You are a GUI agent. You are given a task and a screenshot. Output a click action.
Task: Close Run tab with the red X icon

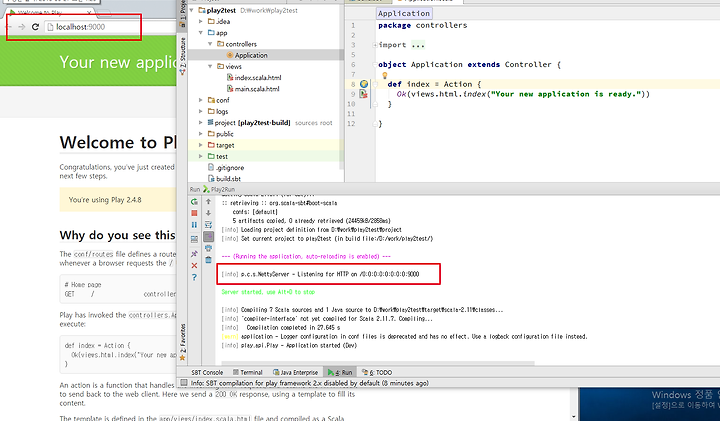click(194, 265)
